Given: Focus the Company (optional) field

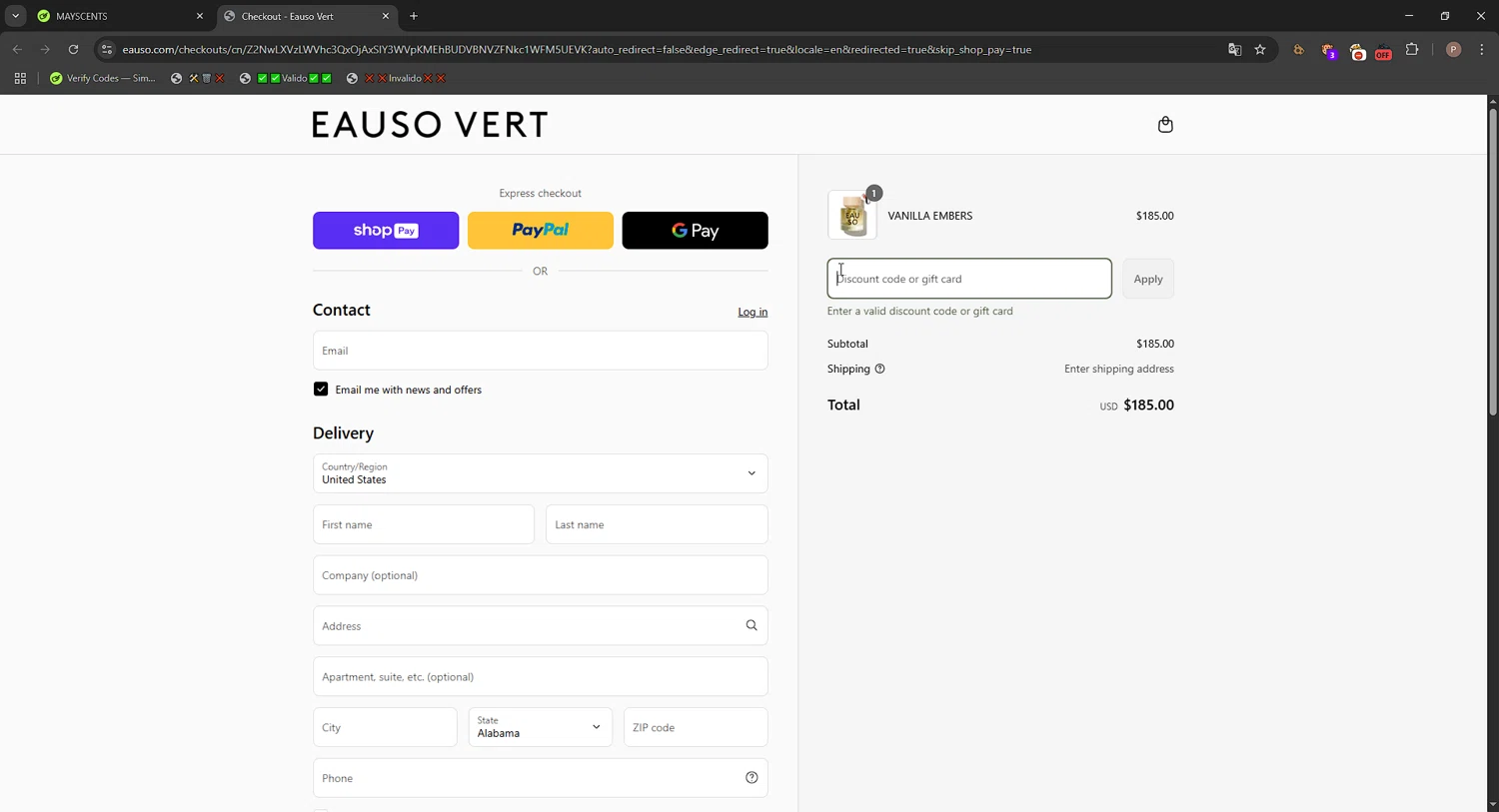Looking at the screenshot, I should click(541, 575).
